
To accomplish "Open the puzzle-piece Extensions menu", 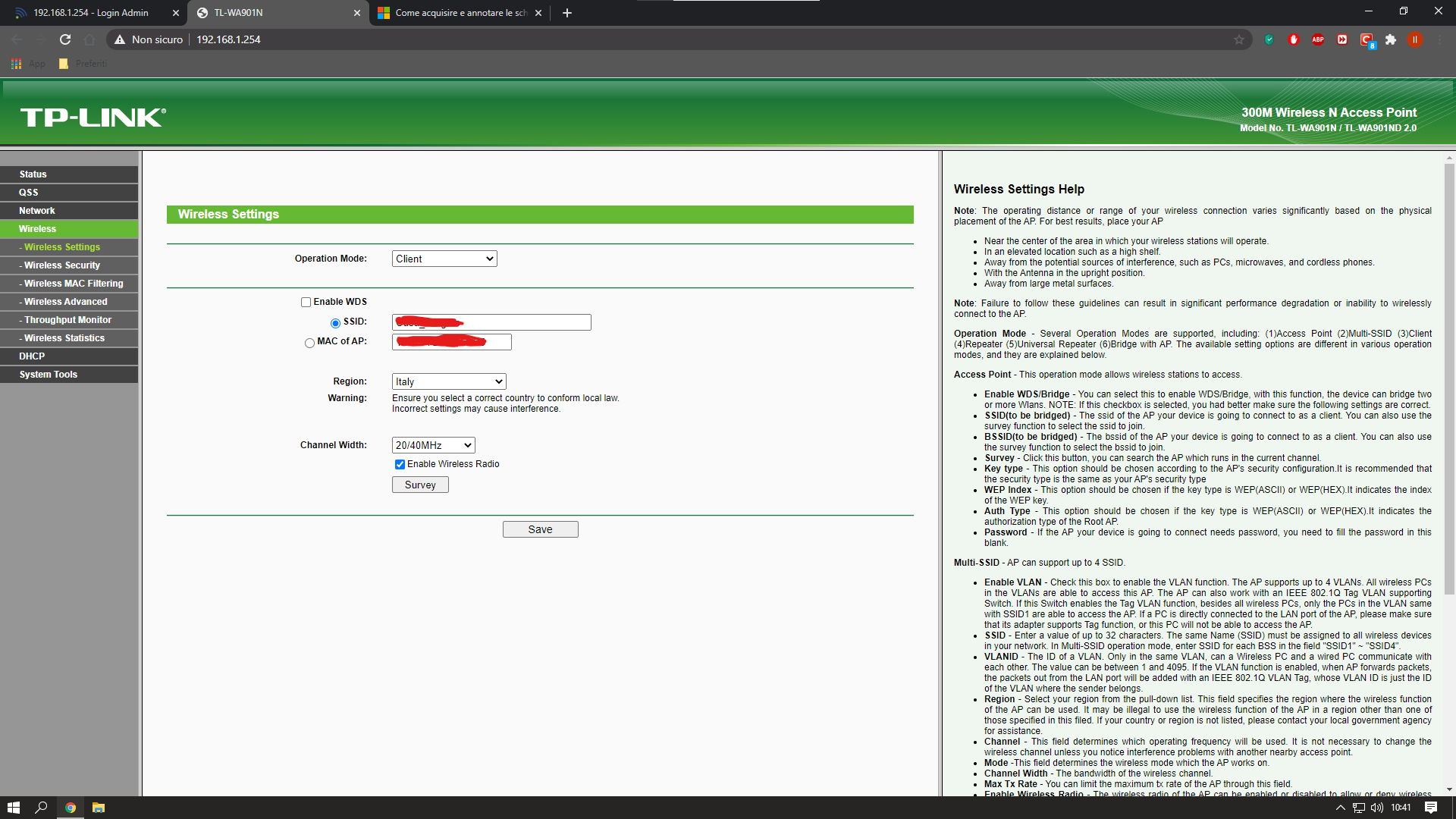I will tap(1391, 39).
